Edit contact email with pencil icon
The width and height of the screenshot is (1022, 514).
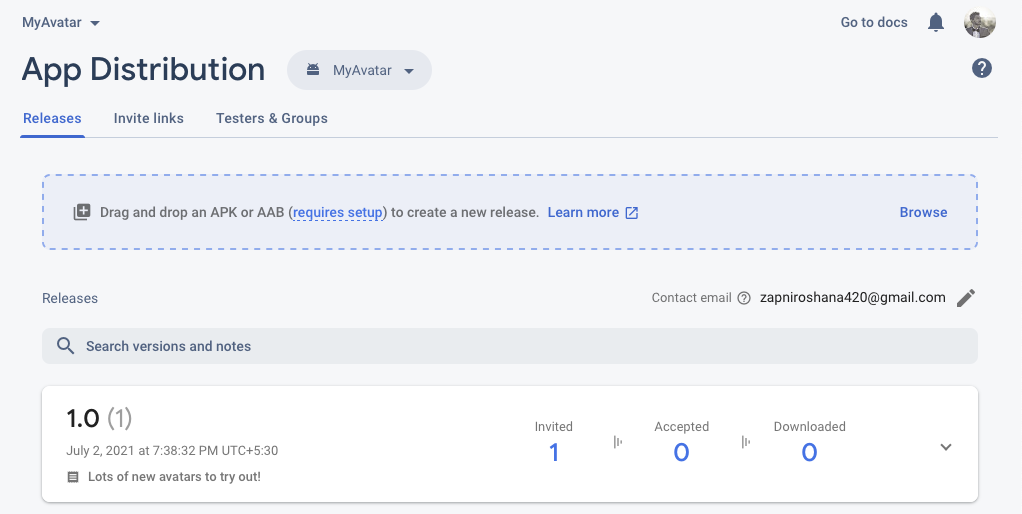(x=965, y=298)
